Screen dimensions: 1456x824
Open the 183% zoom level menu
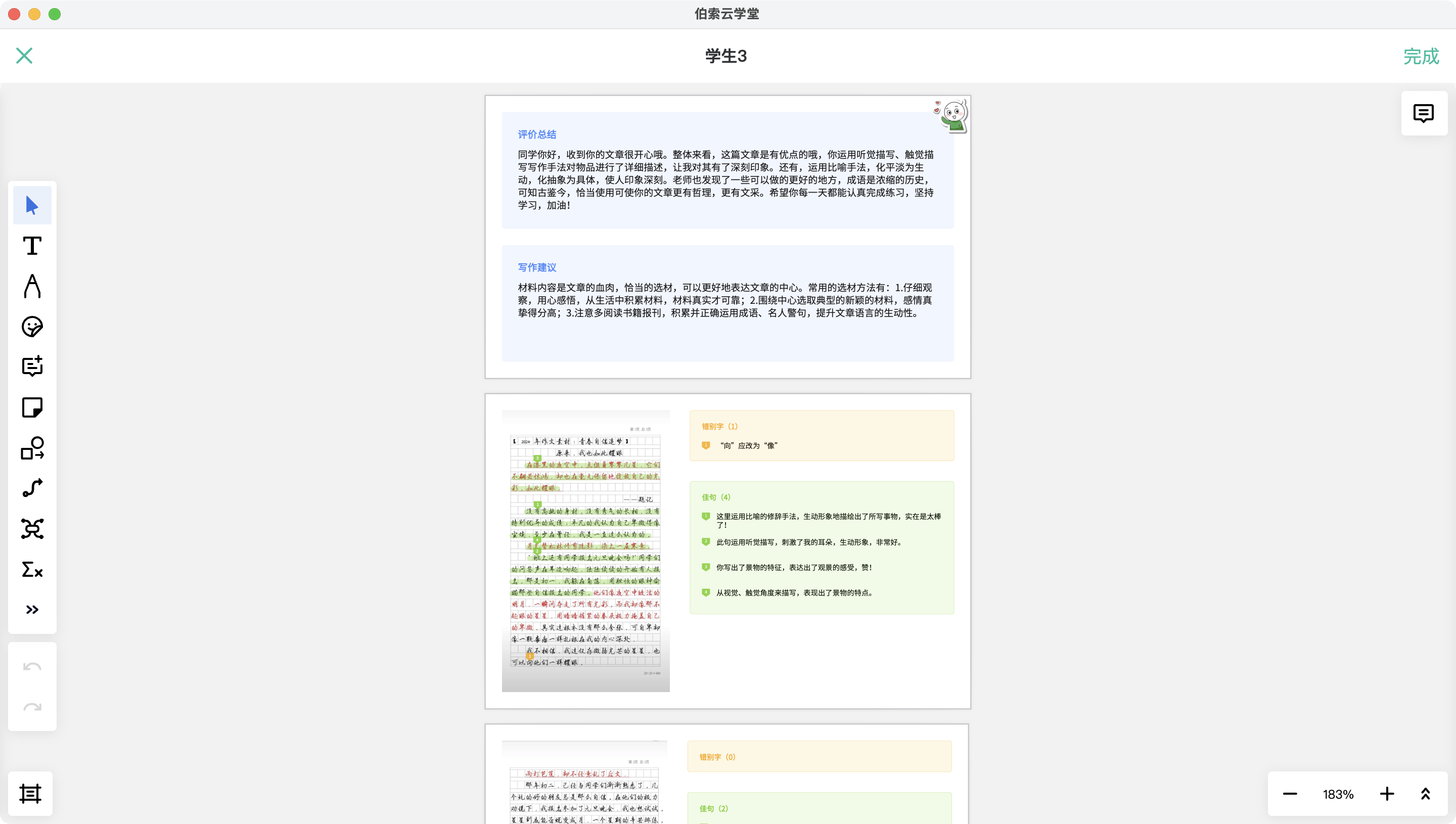click(x=1338, y=794)
